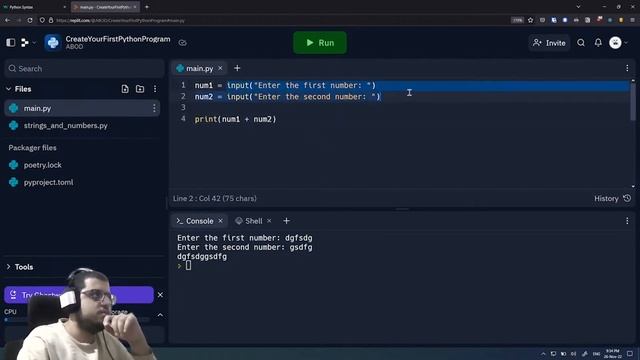Click the console output dgfsdggsdfg

pos(202,257)
